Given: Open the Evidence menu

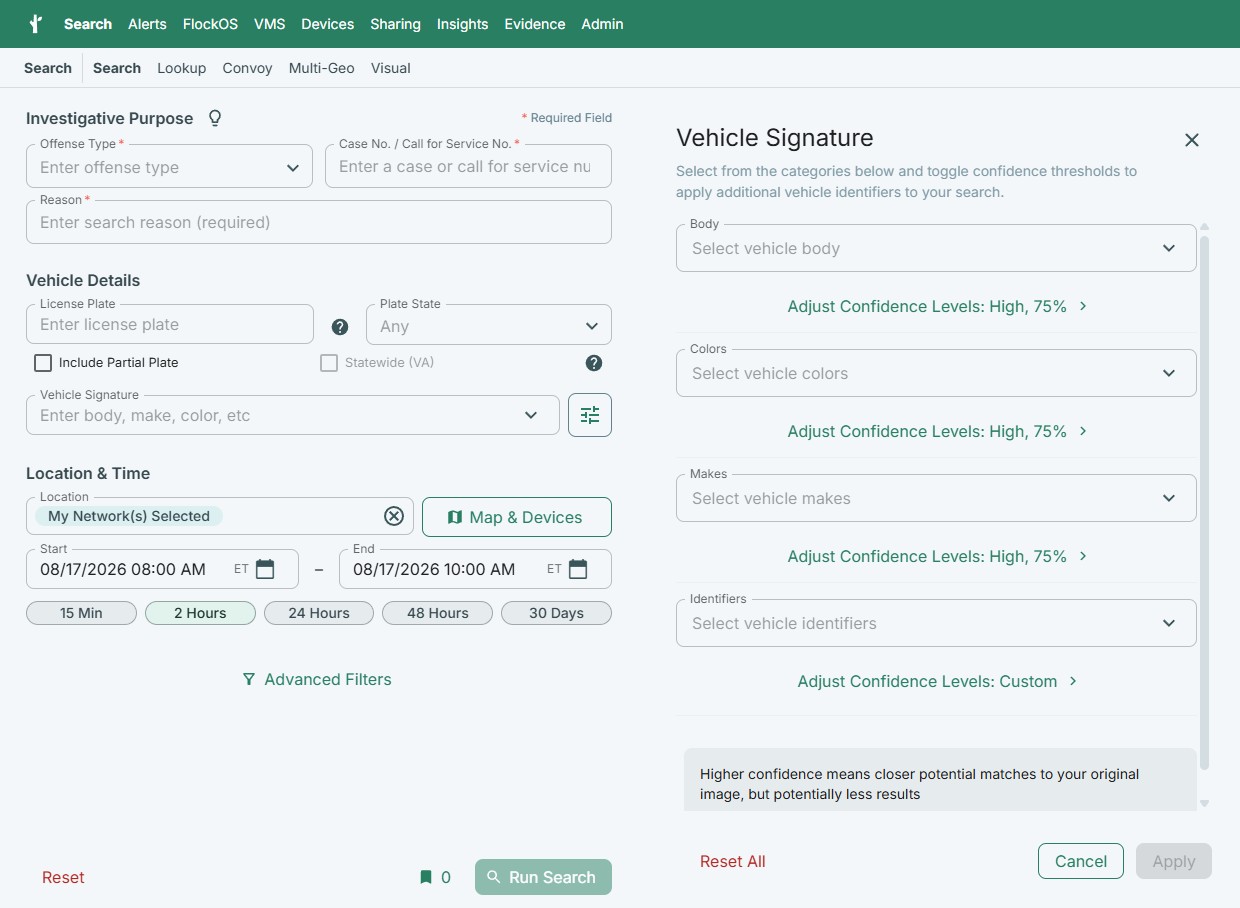Looking at the screenshot, I should (535, 24).
